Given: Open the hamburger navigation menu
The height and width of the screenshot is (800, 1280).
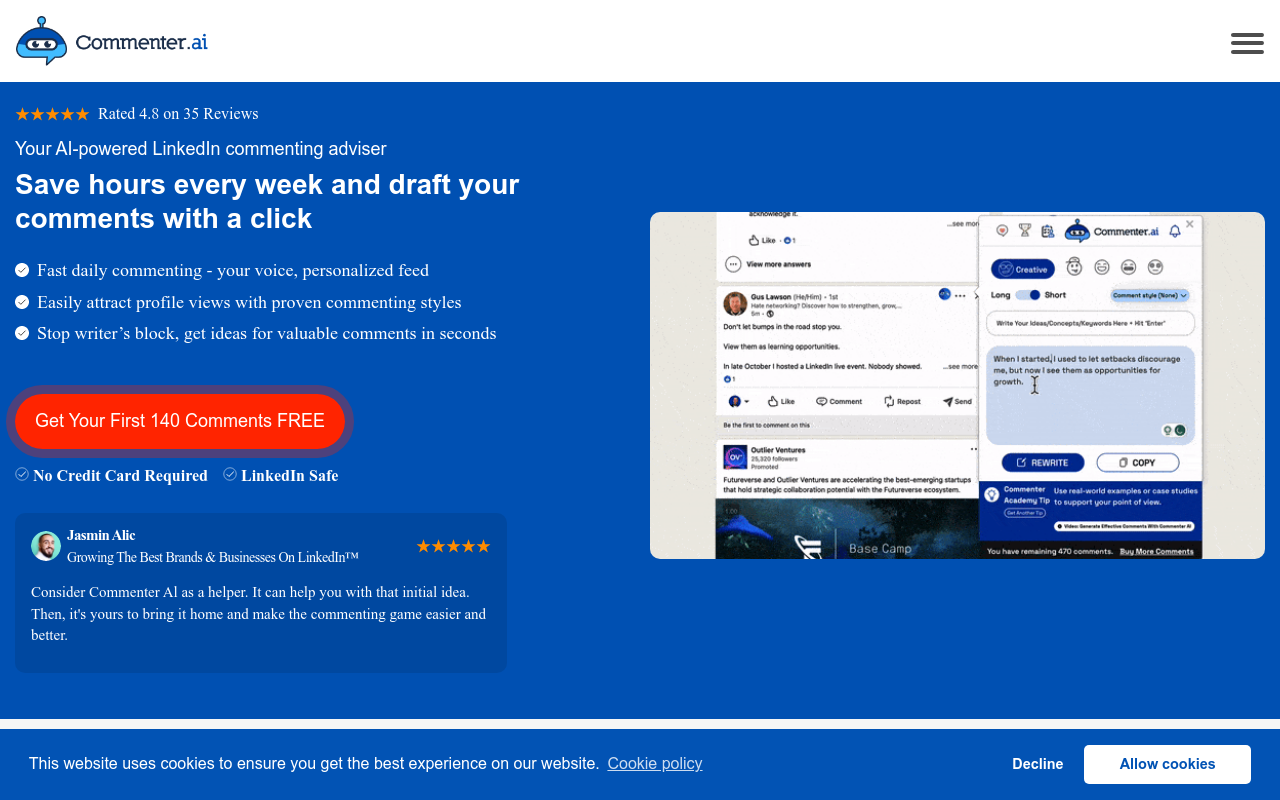Looking at the screenshot, I should click(1247, 43).
